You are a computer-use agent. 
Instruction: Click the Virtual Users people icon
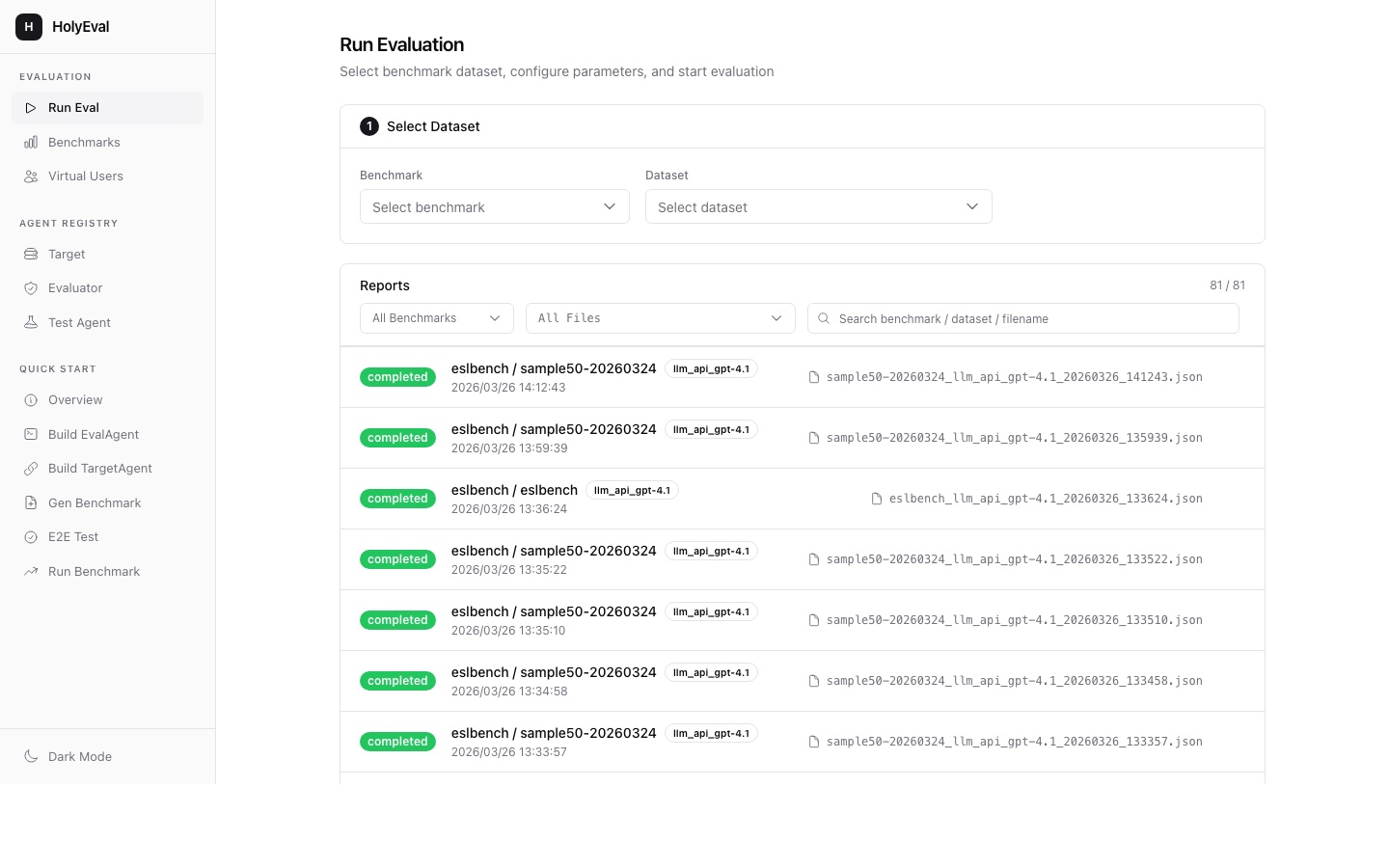point(31,176)
